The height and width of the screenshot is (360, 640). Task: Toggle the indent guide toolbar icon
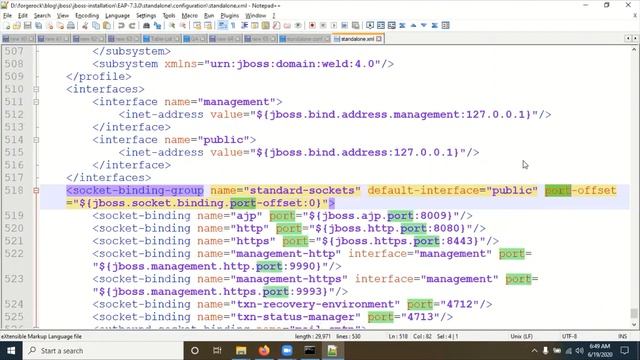(x=244, y=25)
